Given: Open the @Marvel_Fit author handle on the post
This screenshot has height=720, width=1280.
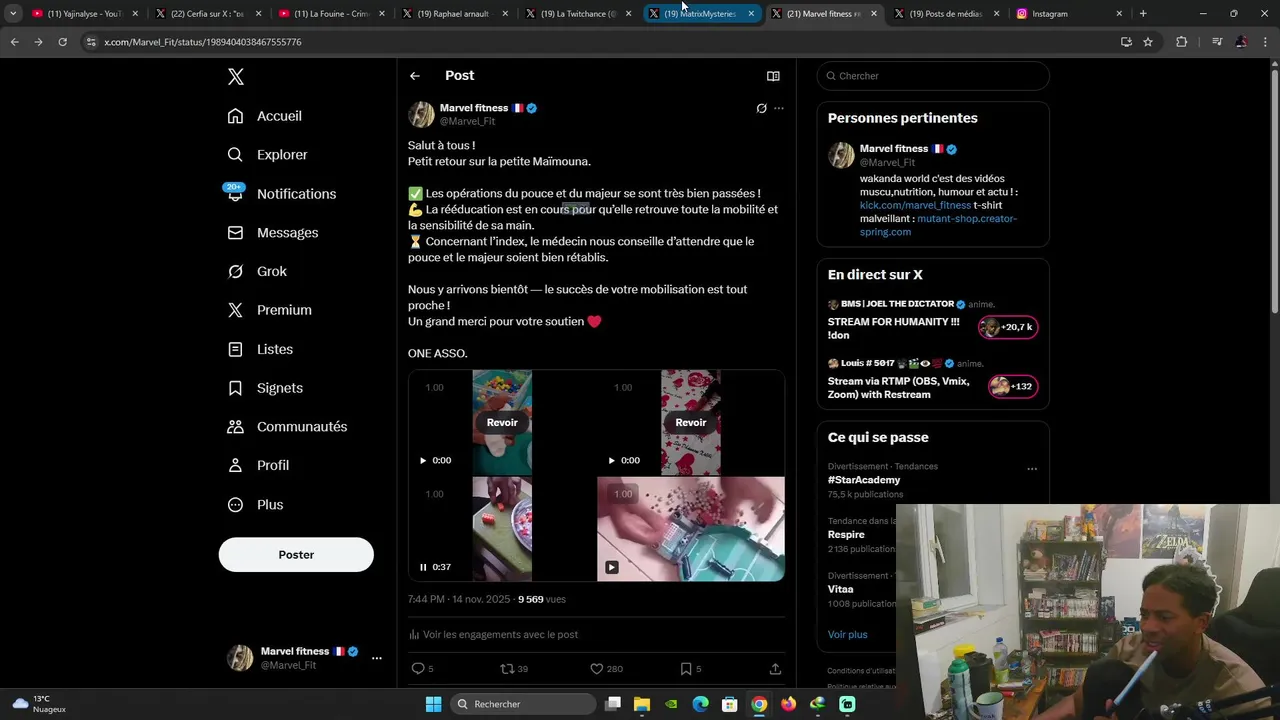Looking at the screenshot, I should point(467,121).
